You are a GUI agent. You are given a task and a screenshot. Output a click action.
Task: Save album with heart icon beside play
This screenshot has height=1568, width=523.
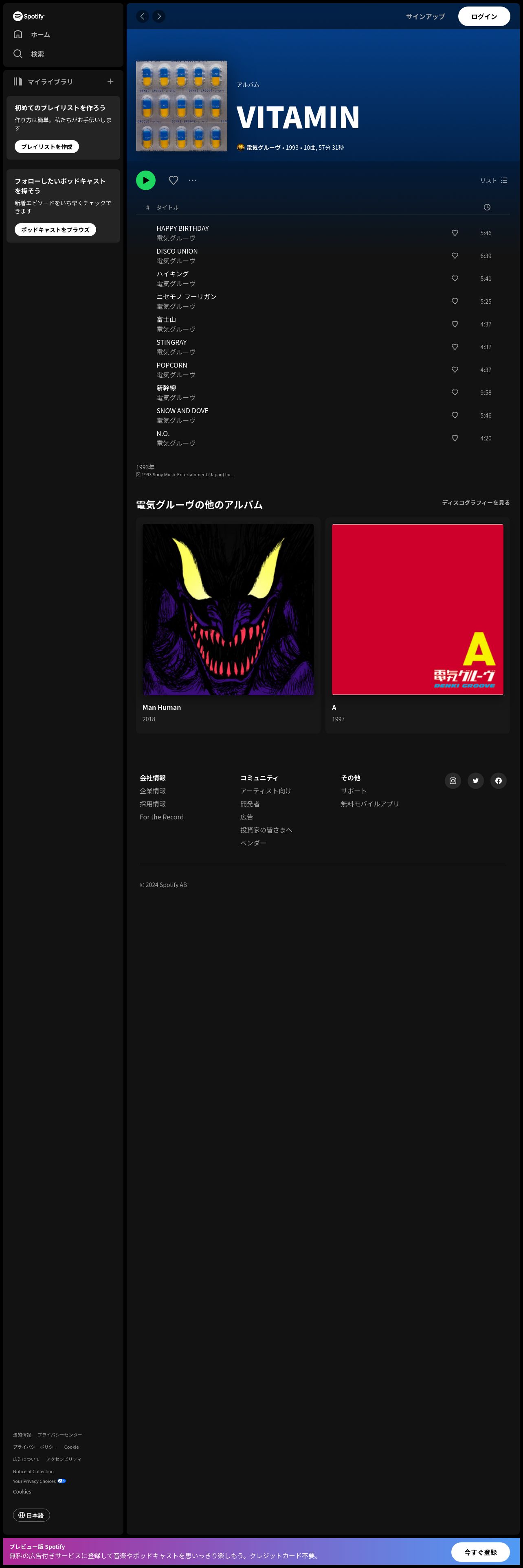pos(174,180)
